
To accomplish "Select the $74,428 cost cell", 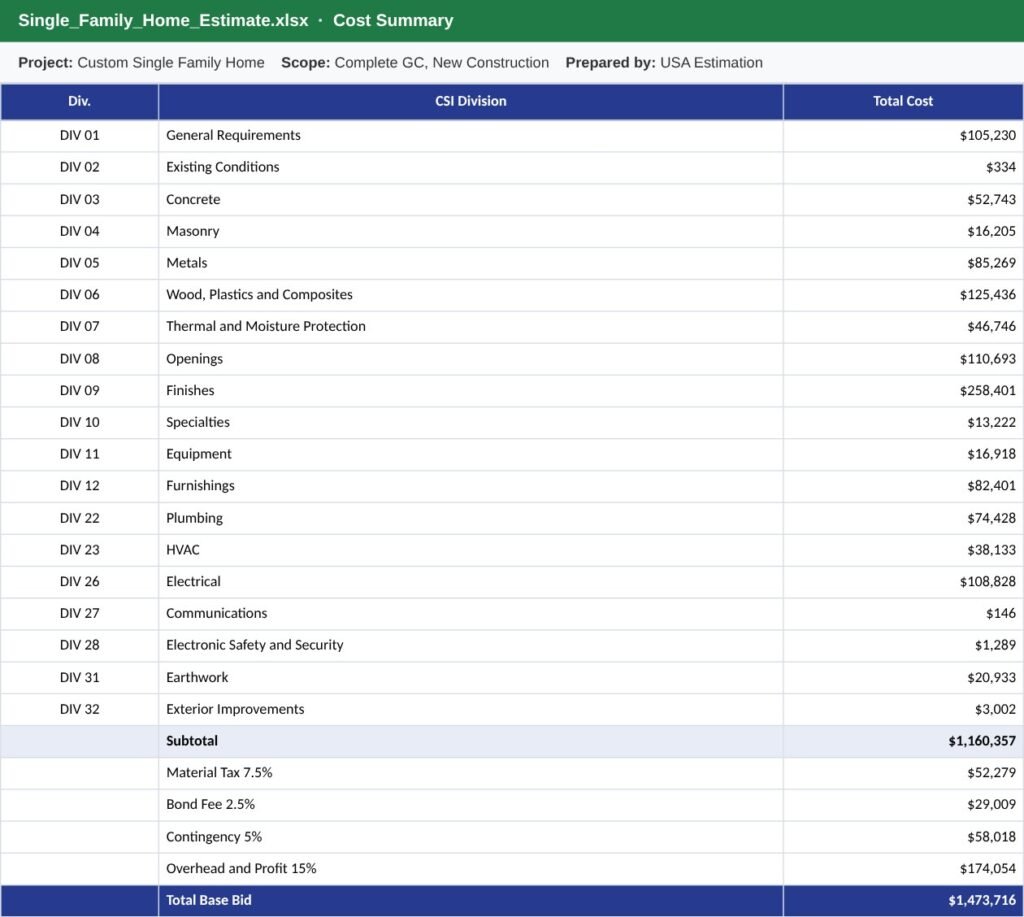I will coord(903,518).
